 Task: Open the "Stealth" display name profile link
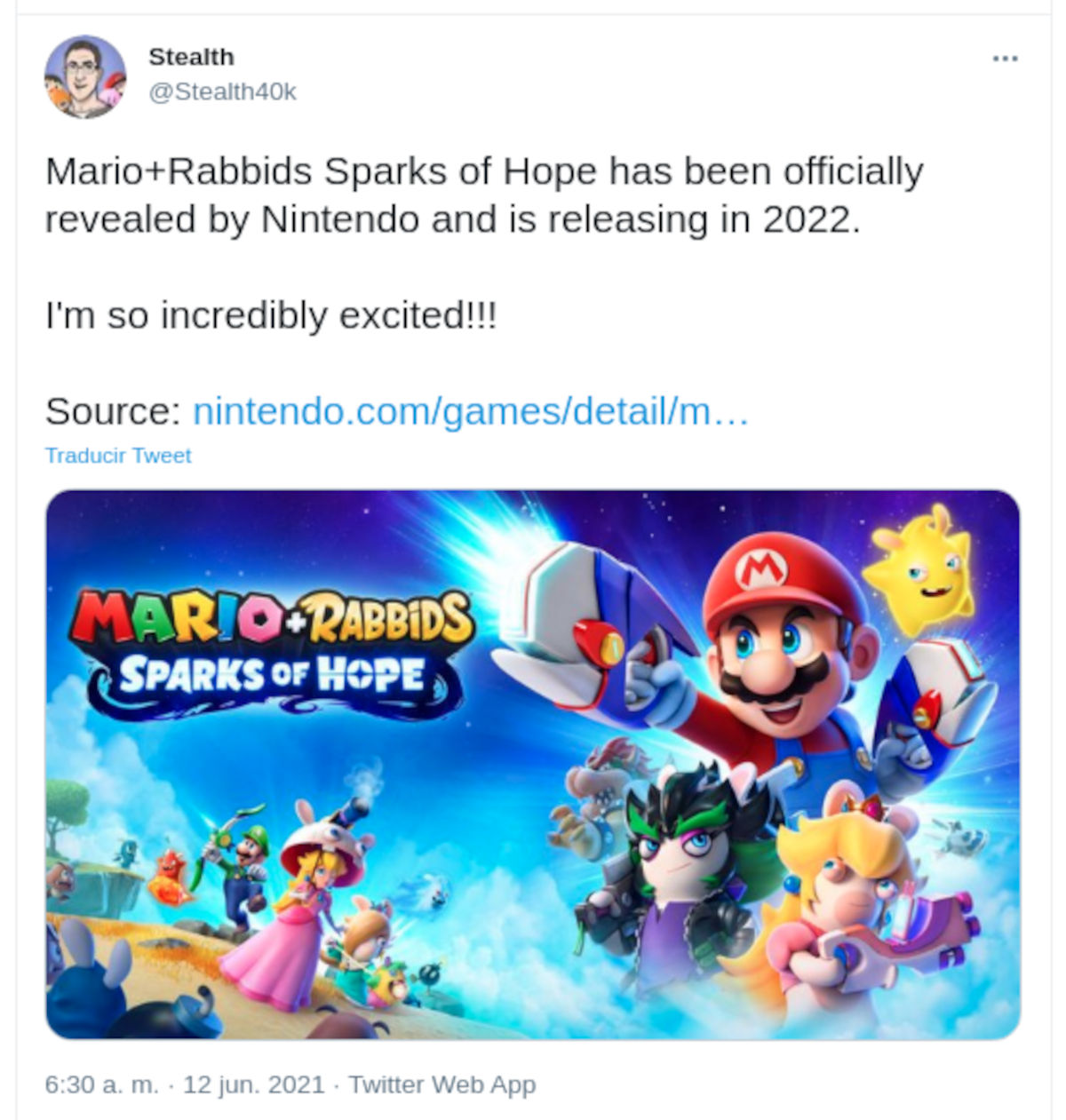[x=191, y=57]
